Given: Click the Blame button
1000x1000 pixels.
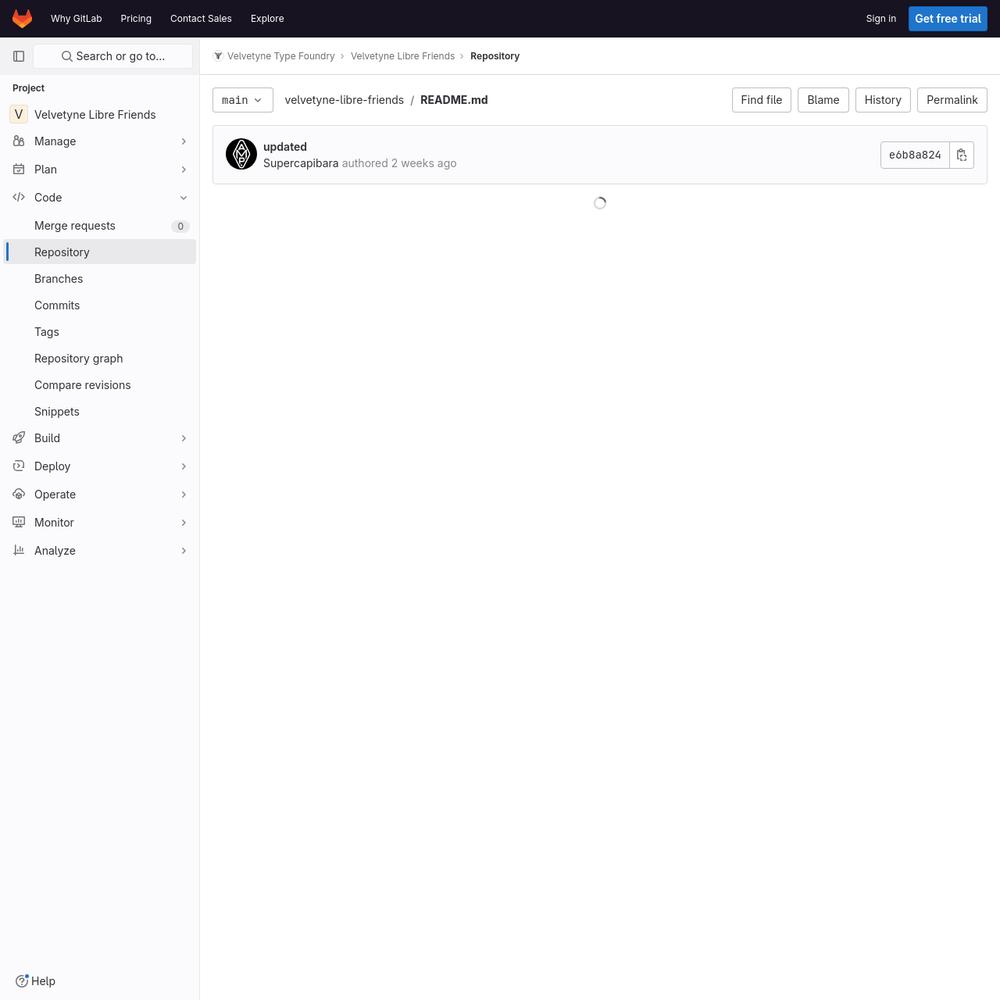Looking at the screenshot, I should coord(823,100).
